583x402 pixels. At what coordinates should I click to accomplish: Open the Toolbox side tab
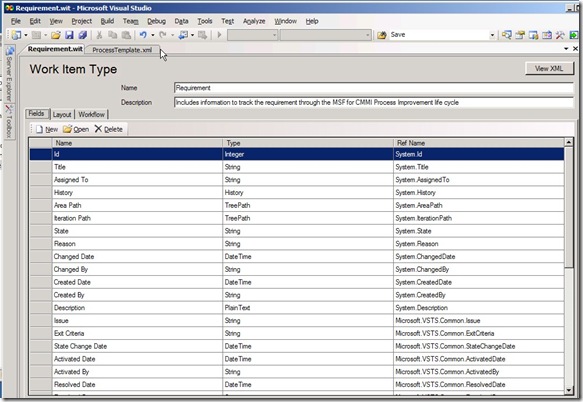[x=9, y=121]
